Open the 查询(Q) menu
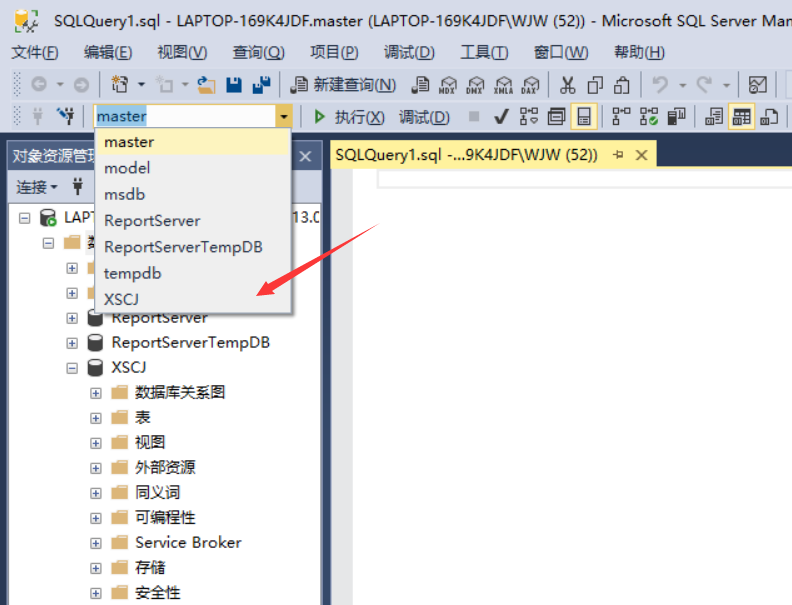The image size is (792, 605). tap(258, 52)
